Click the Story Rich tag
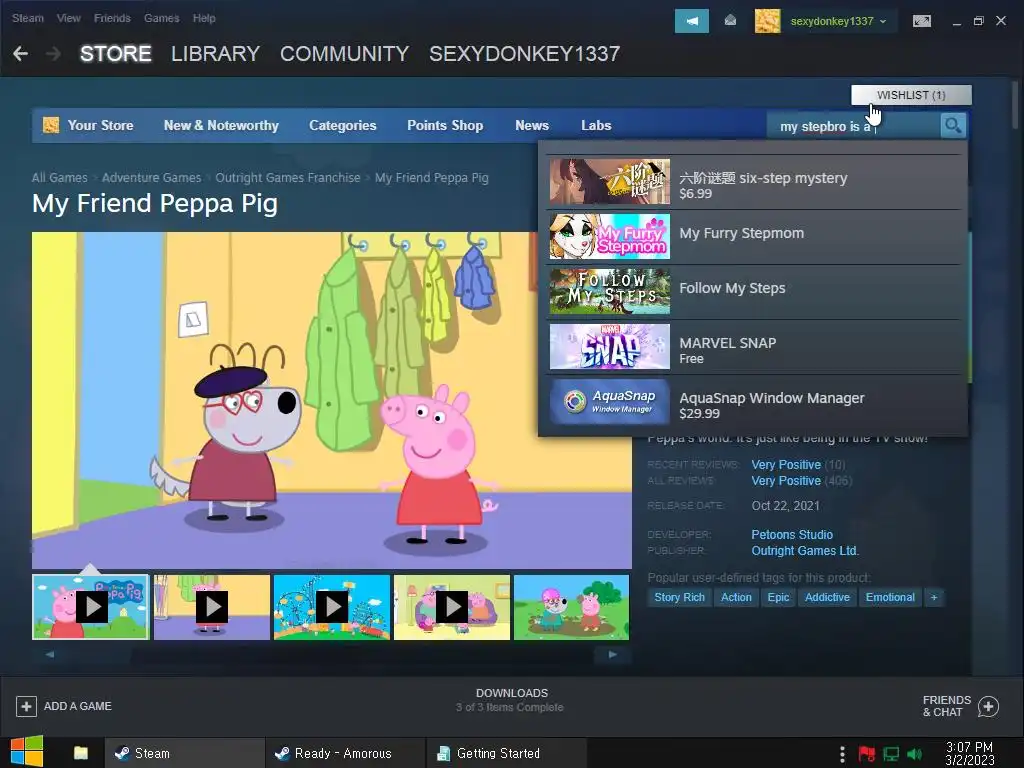1024x768 pixels. point(679,597)
